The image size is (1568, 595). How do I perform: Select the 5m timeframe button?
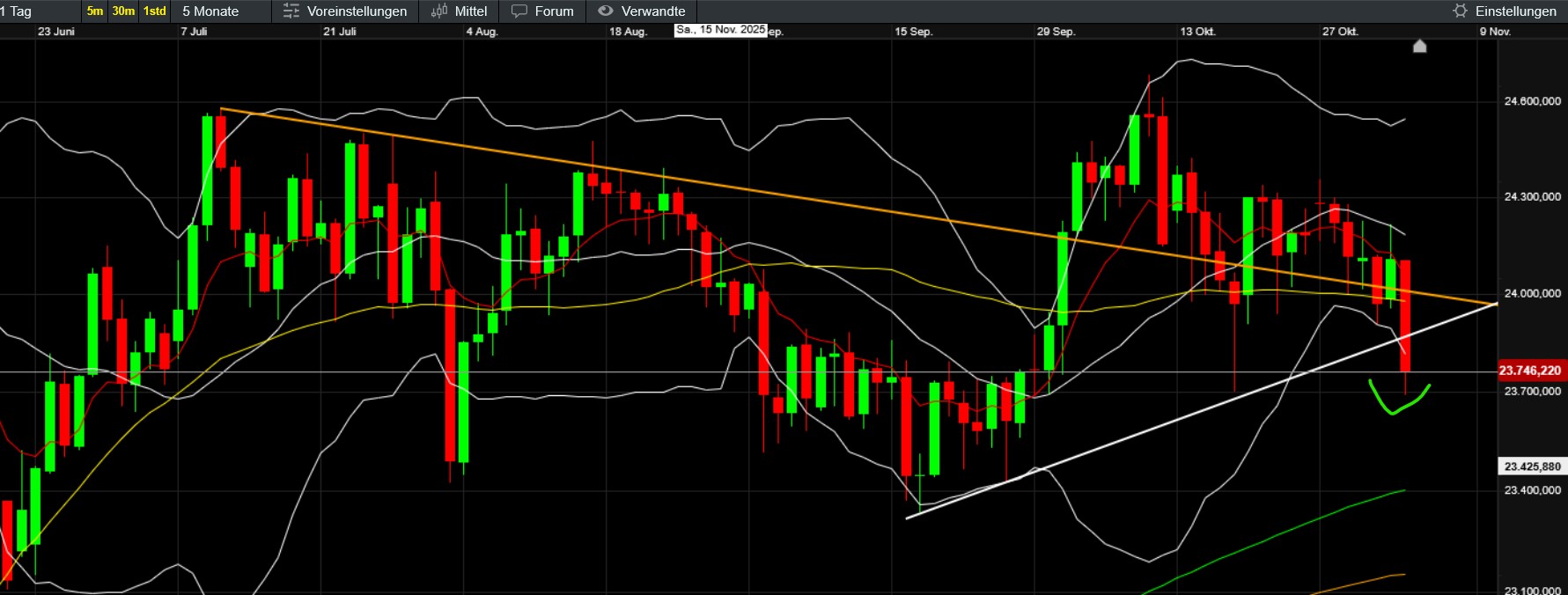(x=95, y=11)
